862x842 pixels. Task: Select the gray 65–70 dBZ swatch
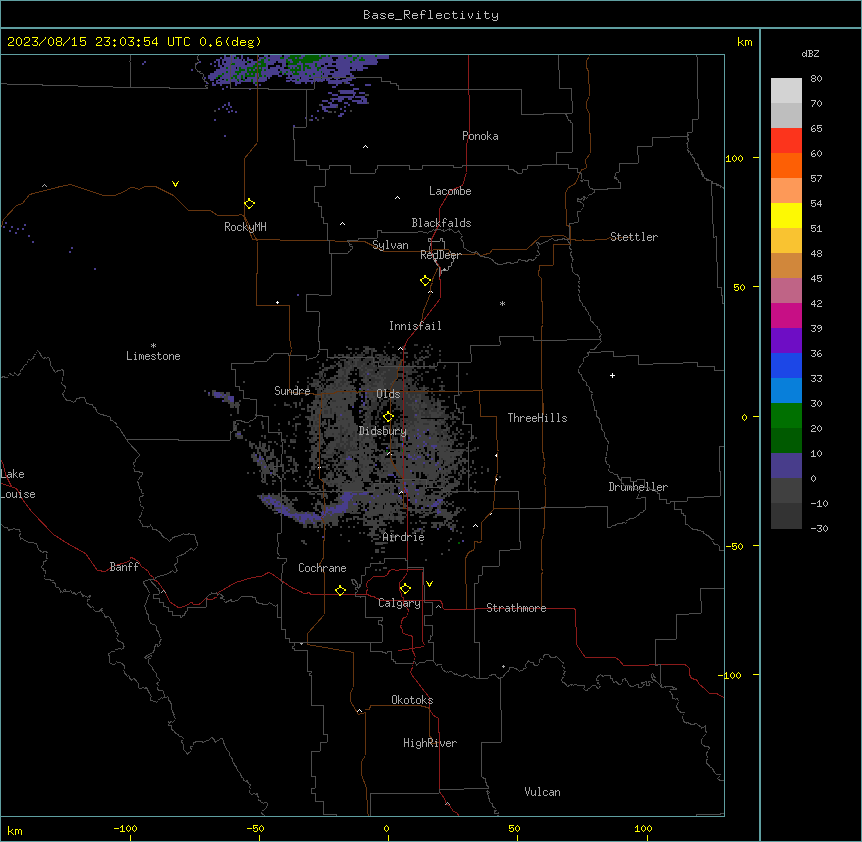(786, 115)
